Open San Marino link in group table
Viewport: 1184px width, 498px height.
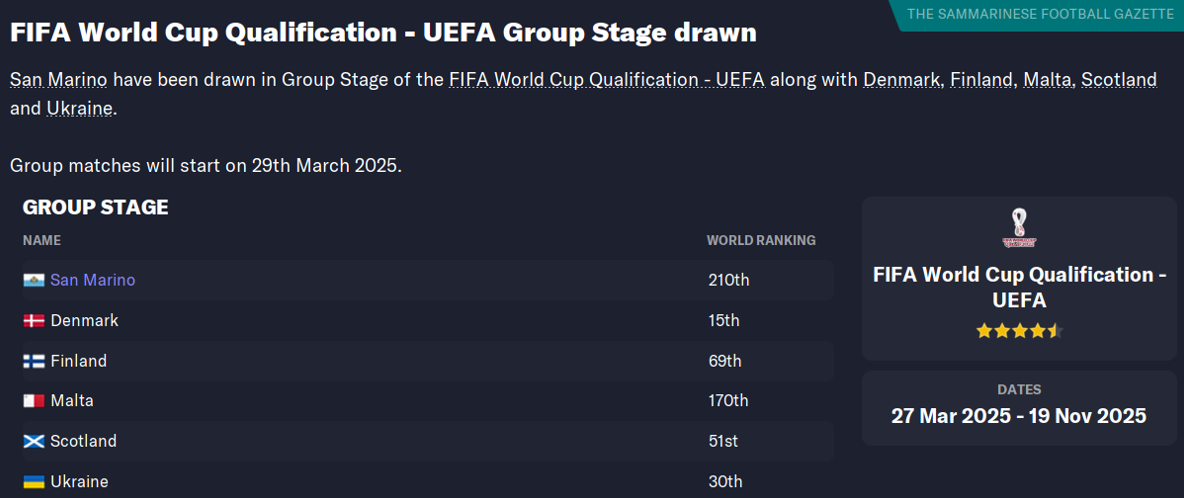pos(92,280)
